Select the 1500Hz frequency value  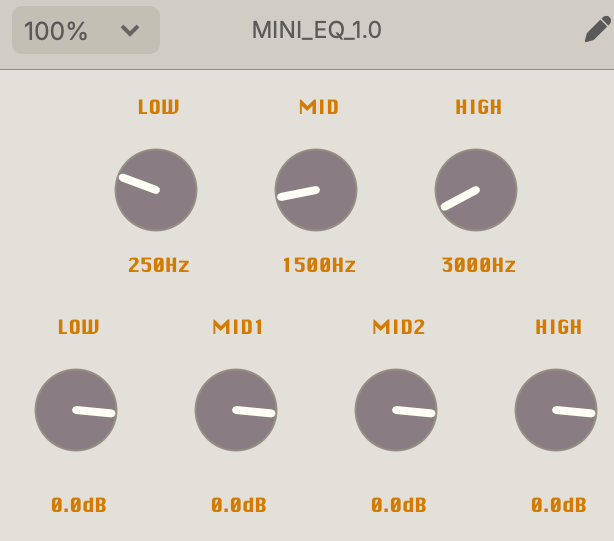pyautogui.click(x=318, y=265)
